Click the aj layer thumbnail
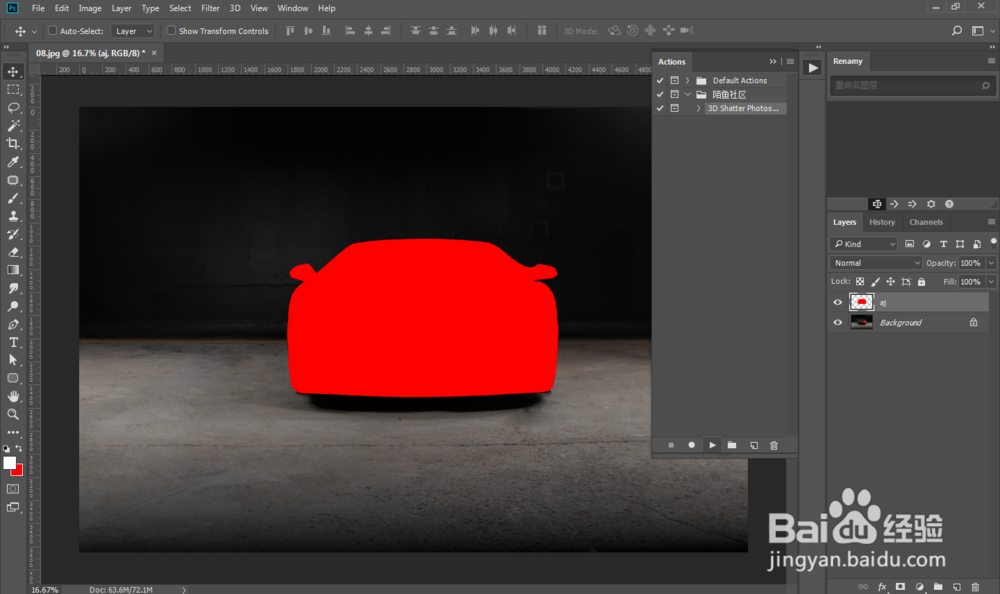 861,301
